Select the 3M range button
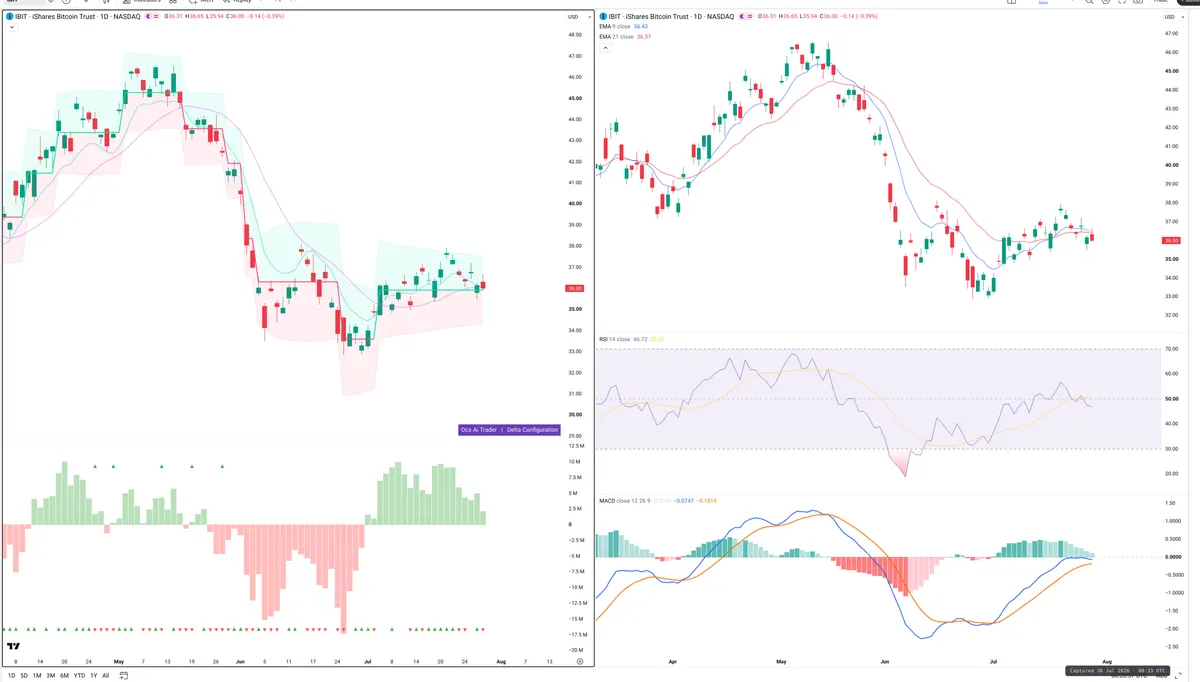 click(x=50, y=675)
